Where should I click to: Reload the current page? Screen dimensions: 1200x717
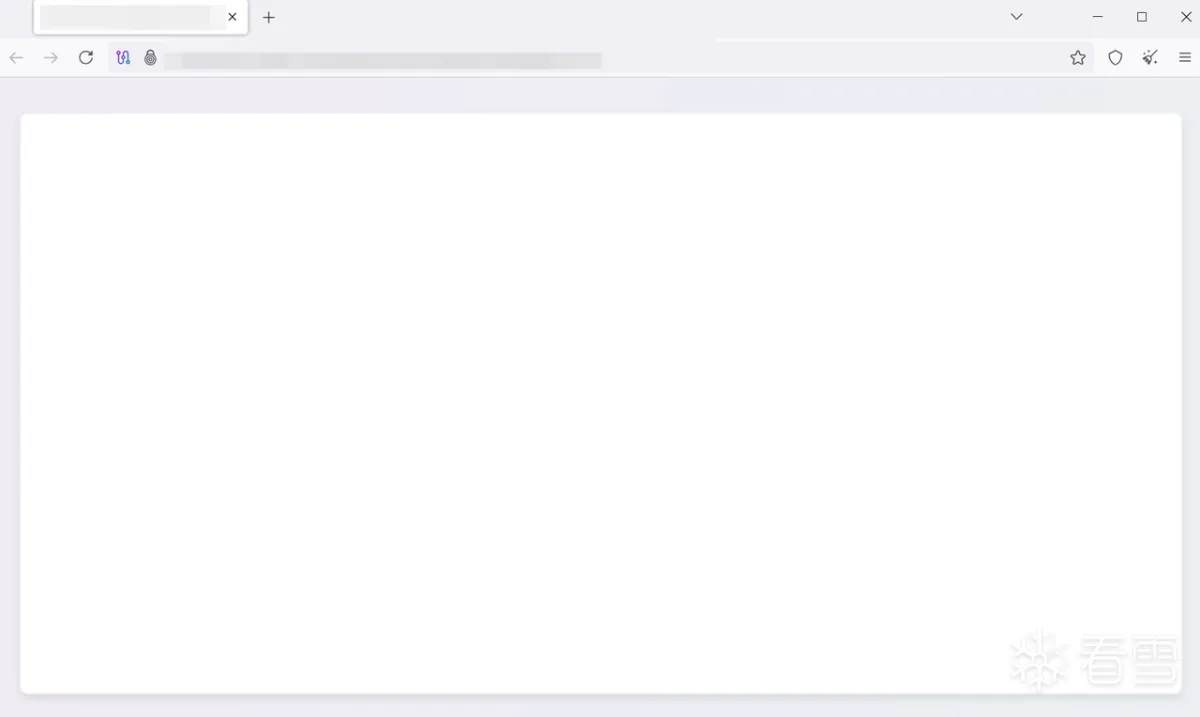(x=86, y=58)
